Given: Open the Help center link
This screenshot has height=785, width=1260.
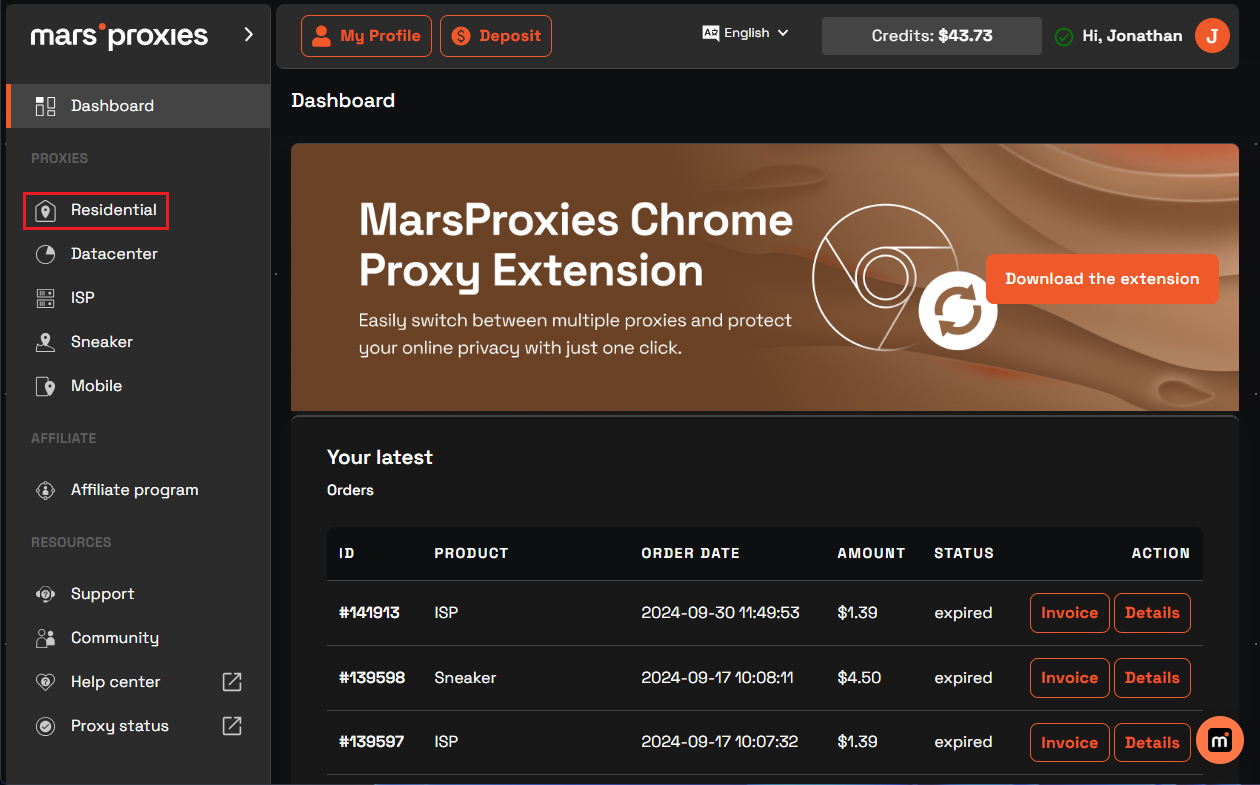Looking at the screenshot, I should [x=115, y=682].
